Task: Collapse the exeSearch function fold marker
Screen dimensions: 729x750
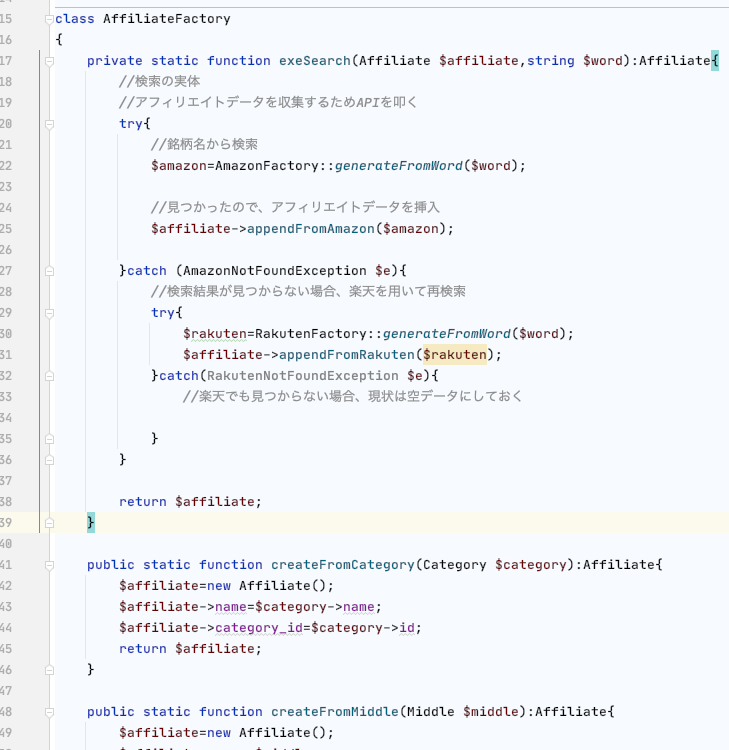Action: (49, 61)
